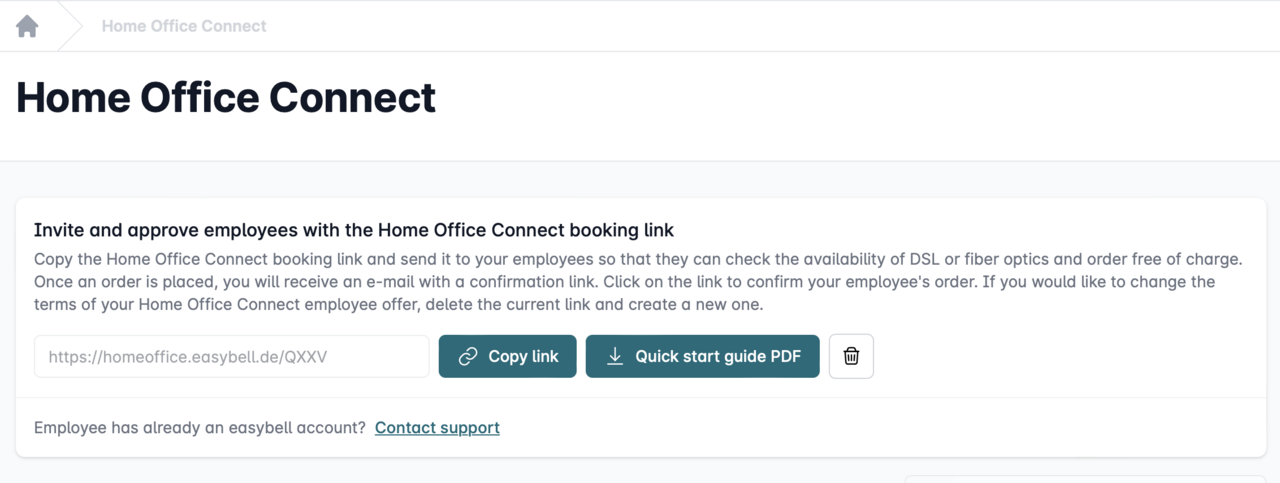Click the large Home Office Connect page title
The image size is (1280, 483).
pyautogui.click(x=226, y=98)
